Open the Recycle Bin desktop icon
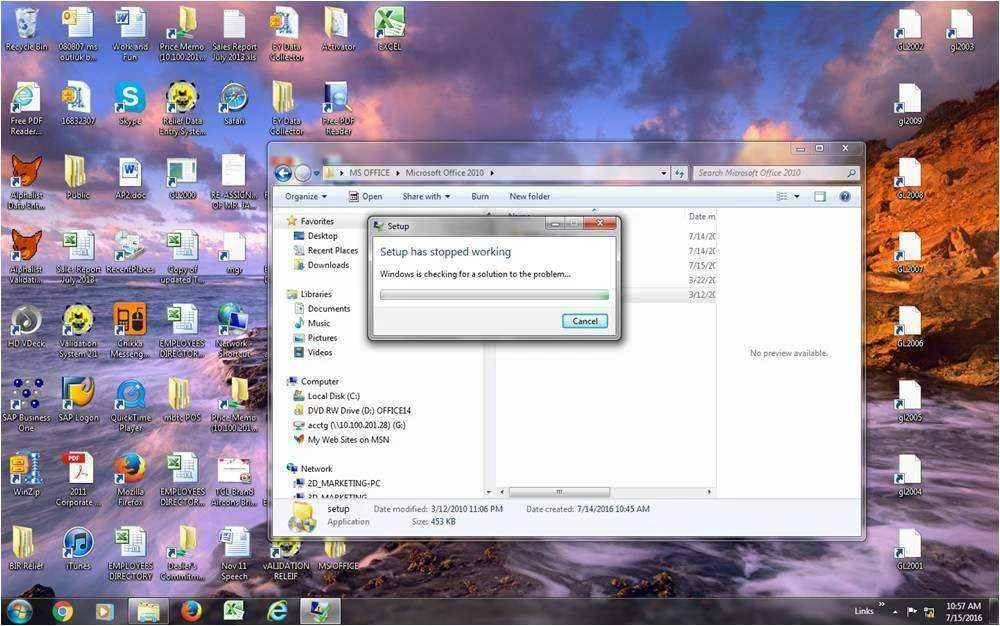 [x=26, y=30]
